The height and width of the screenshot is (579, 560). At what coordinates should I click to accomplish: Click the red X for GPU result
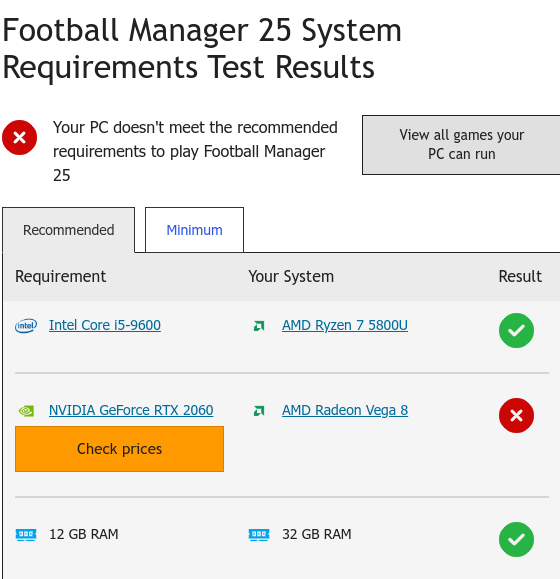(x=516, y=415)
